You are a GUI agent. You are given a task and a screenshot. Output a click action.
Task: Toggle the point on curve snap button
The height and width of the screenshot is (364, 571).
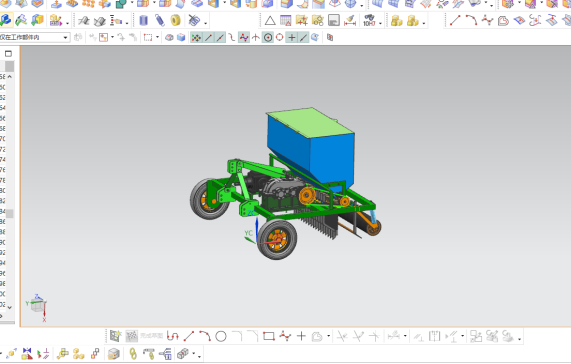pos(303,37)
